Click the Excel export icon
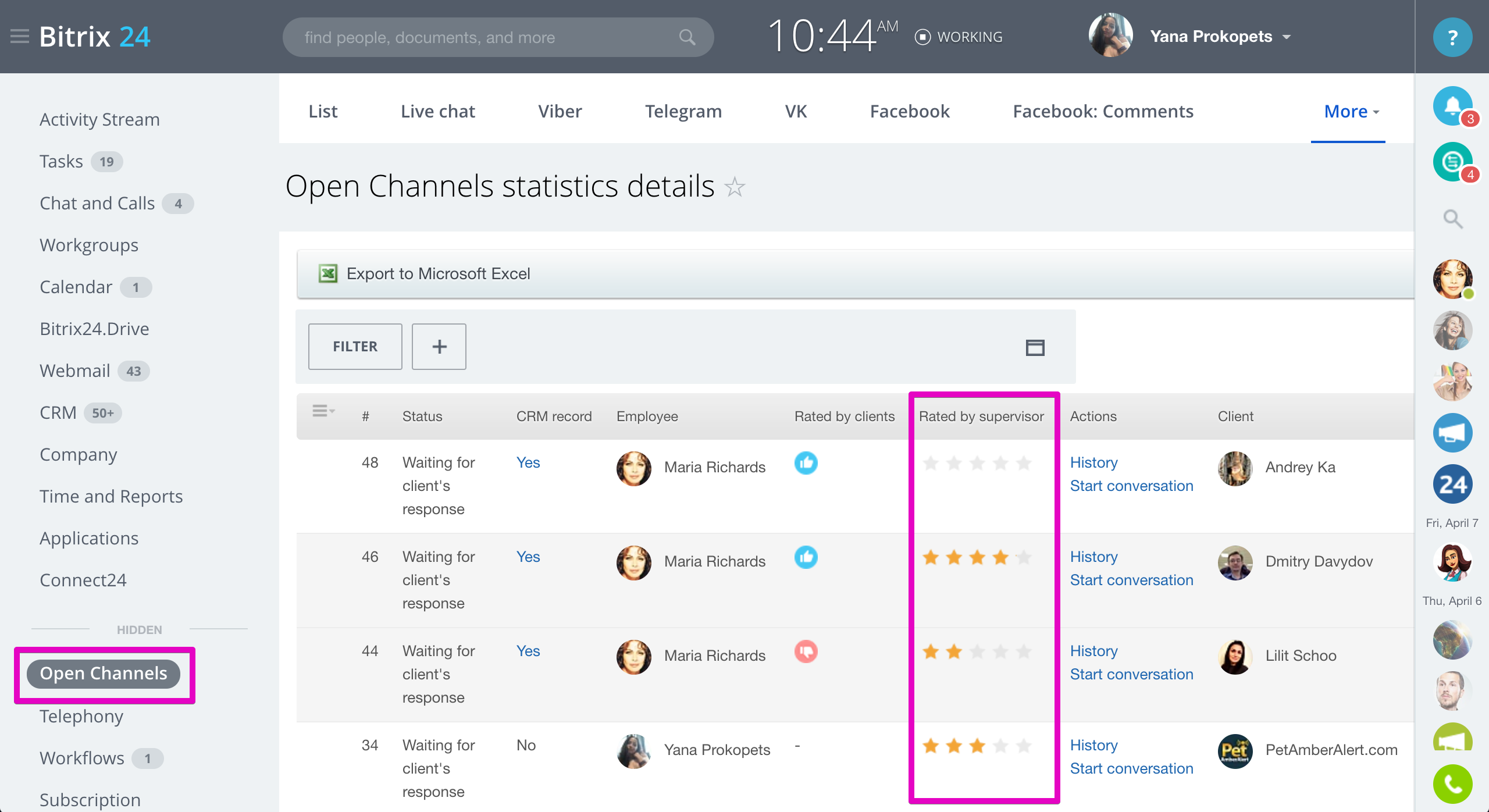 [x=328, y=273]
